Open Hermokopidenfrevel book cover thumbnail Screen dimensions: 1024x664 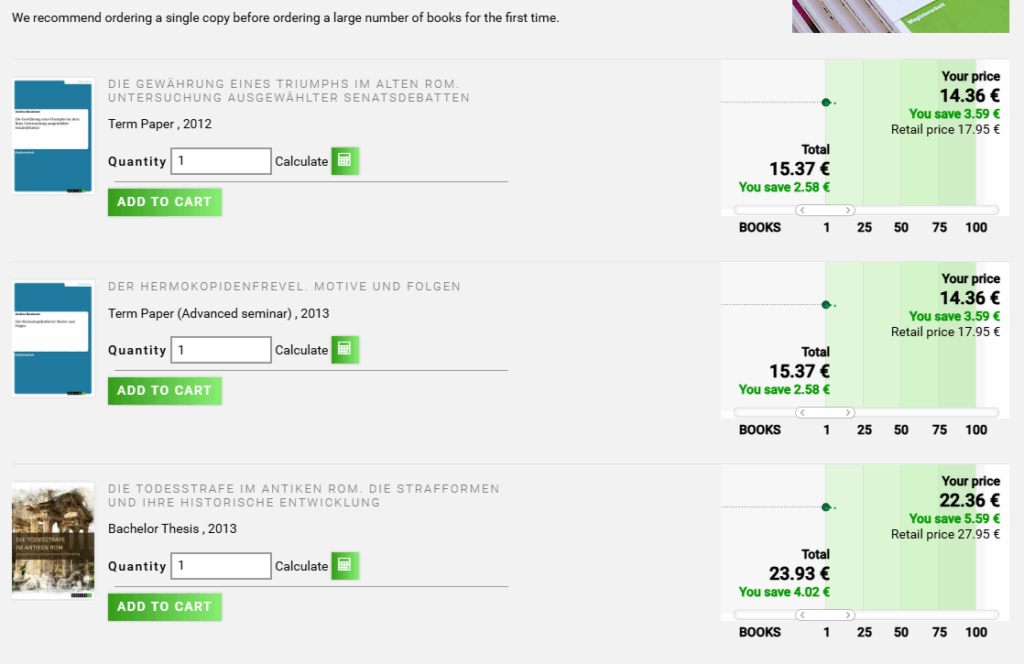[x=52, y=339]
